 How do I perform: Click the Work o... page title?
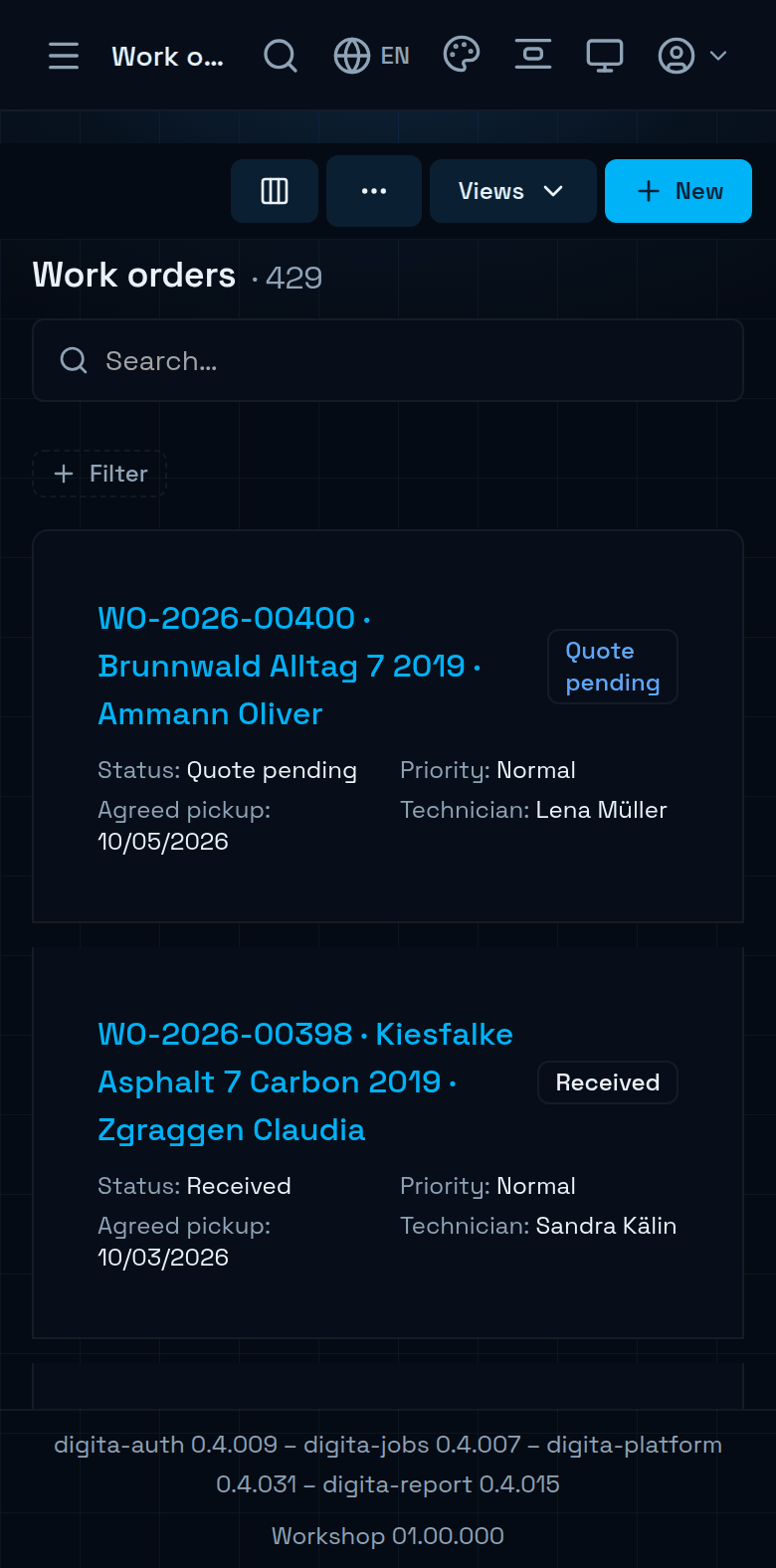tap(167, 57)
